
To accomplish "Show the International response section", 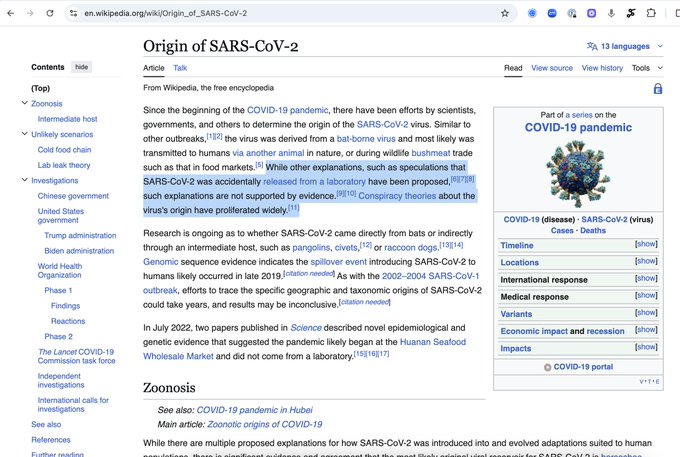I will click(x=646, y=278).
